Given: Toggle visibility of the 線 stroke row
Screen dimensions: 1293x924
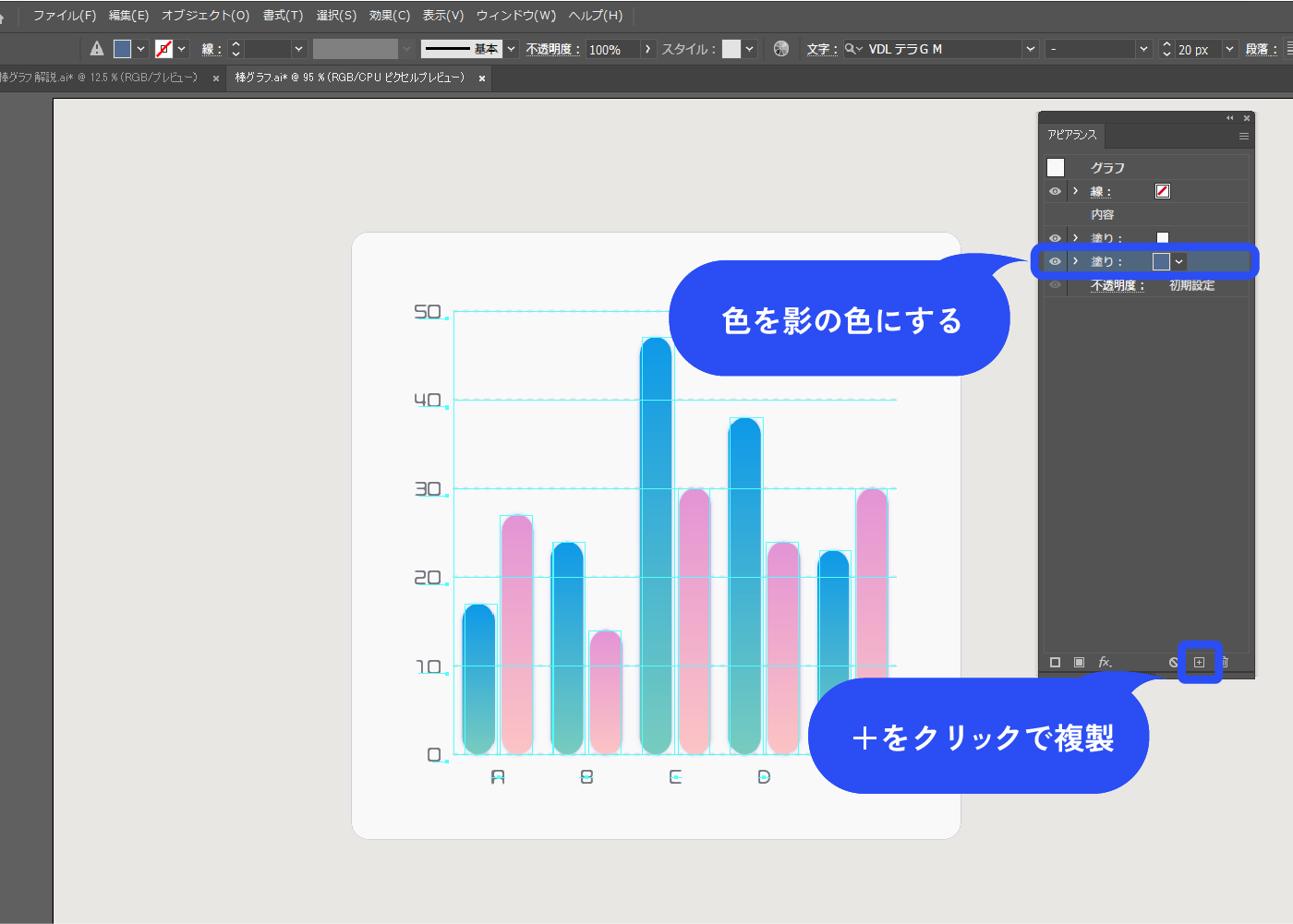Looking at the screenshot, I should [x=1055, y=191].
